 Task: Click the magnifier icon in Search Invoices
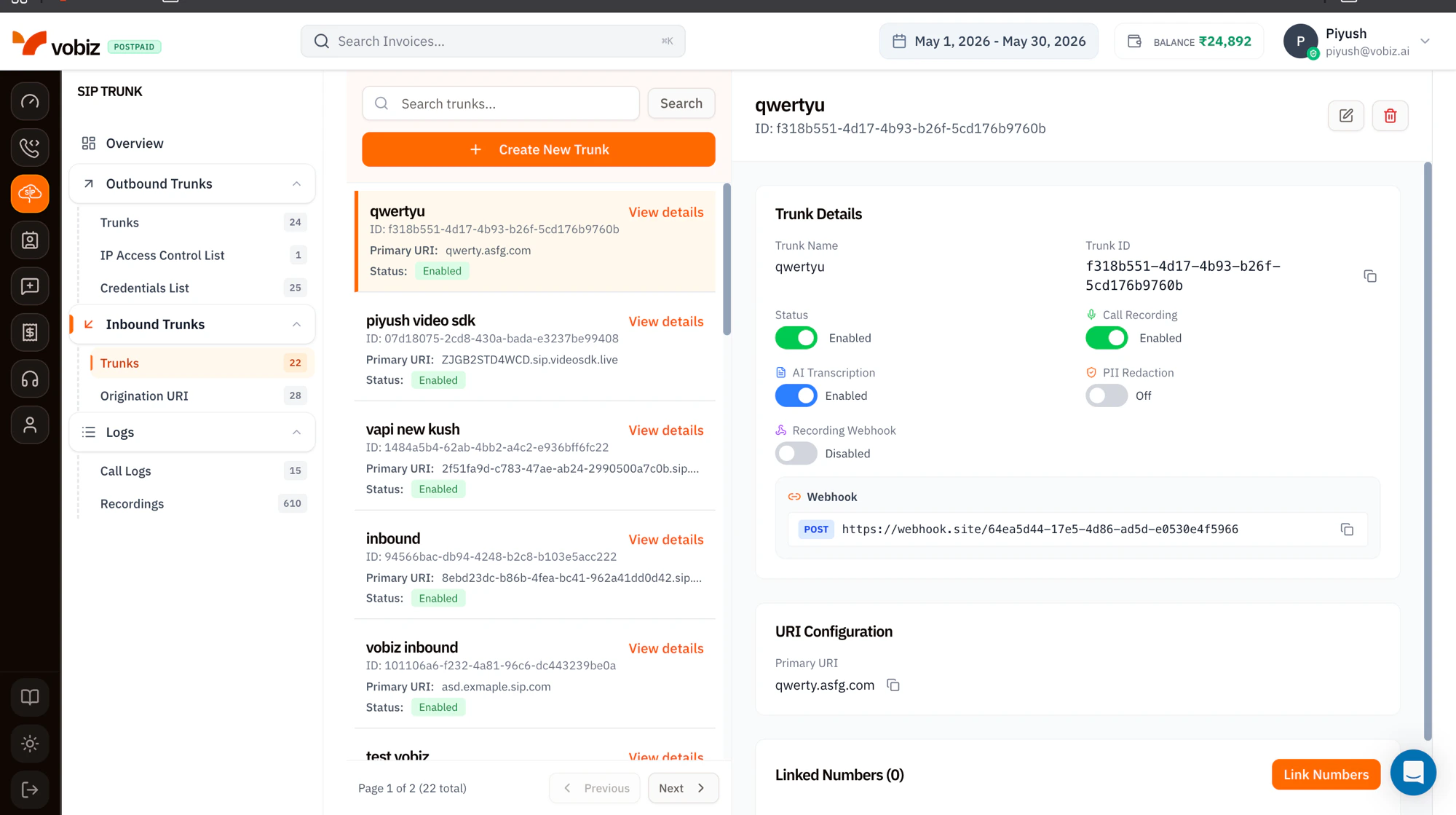[x=321, y=42]
